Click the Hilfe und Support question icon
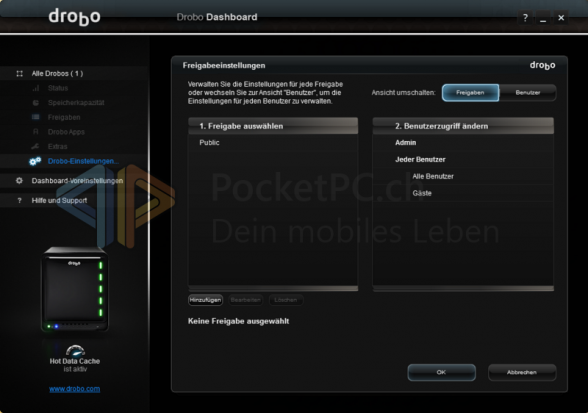 click(20, 201)
